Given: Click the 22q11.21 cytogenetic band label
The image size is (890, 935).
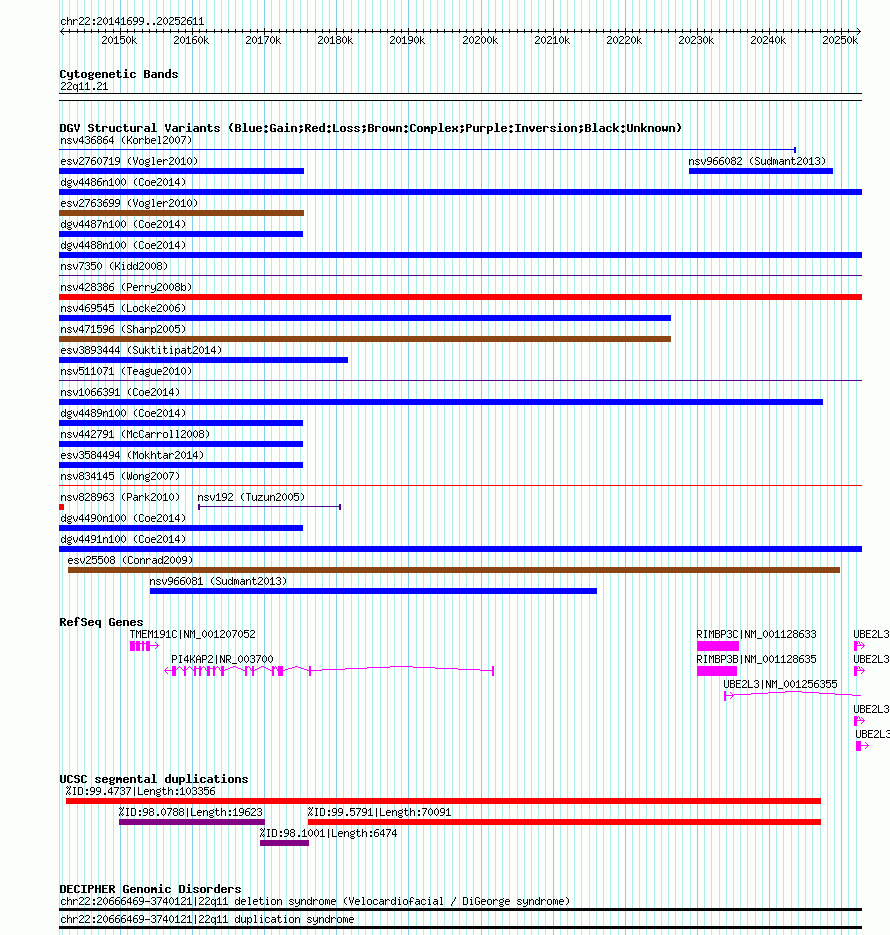Looking at the screenshot, I should pyautogui.click(x=84, y=86).
